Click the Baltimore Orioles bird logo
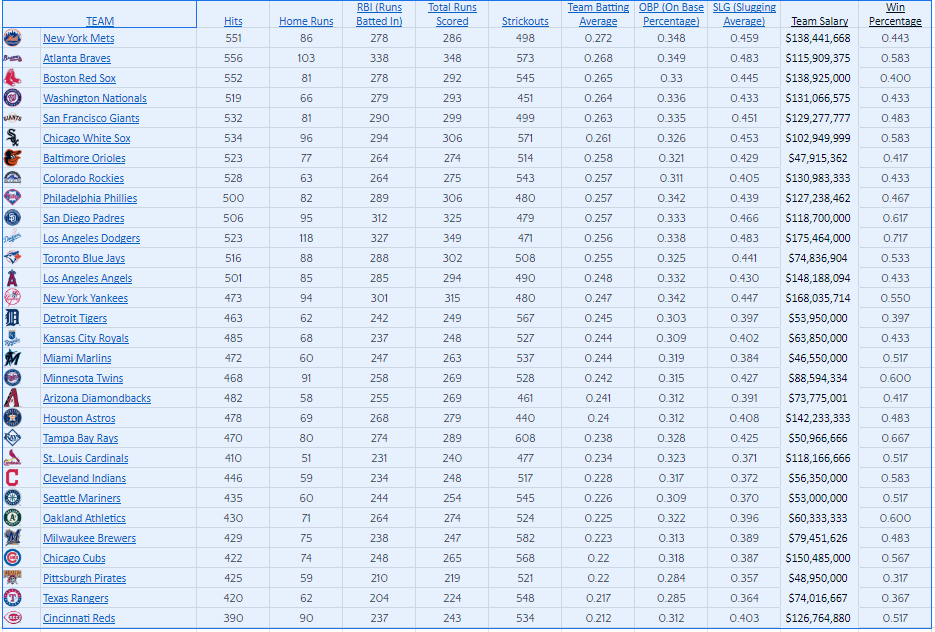The width and height of the screenshot is (935, 632). (12, 158)
